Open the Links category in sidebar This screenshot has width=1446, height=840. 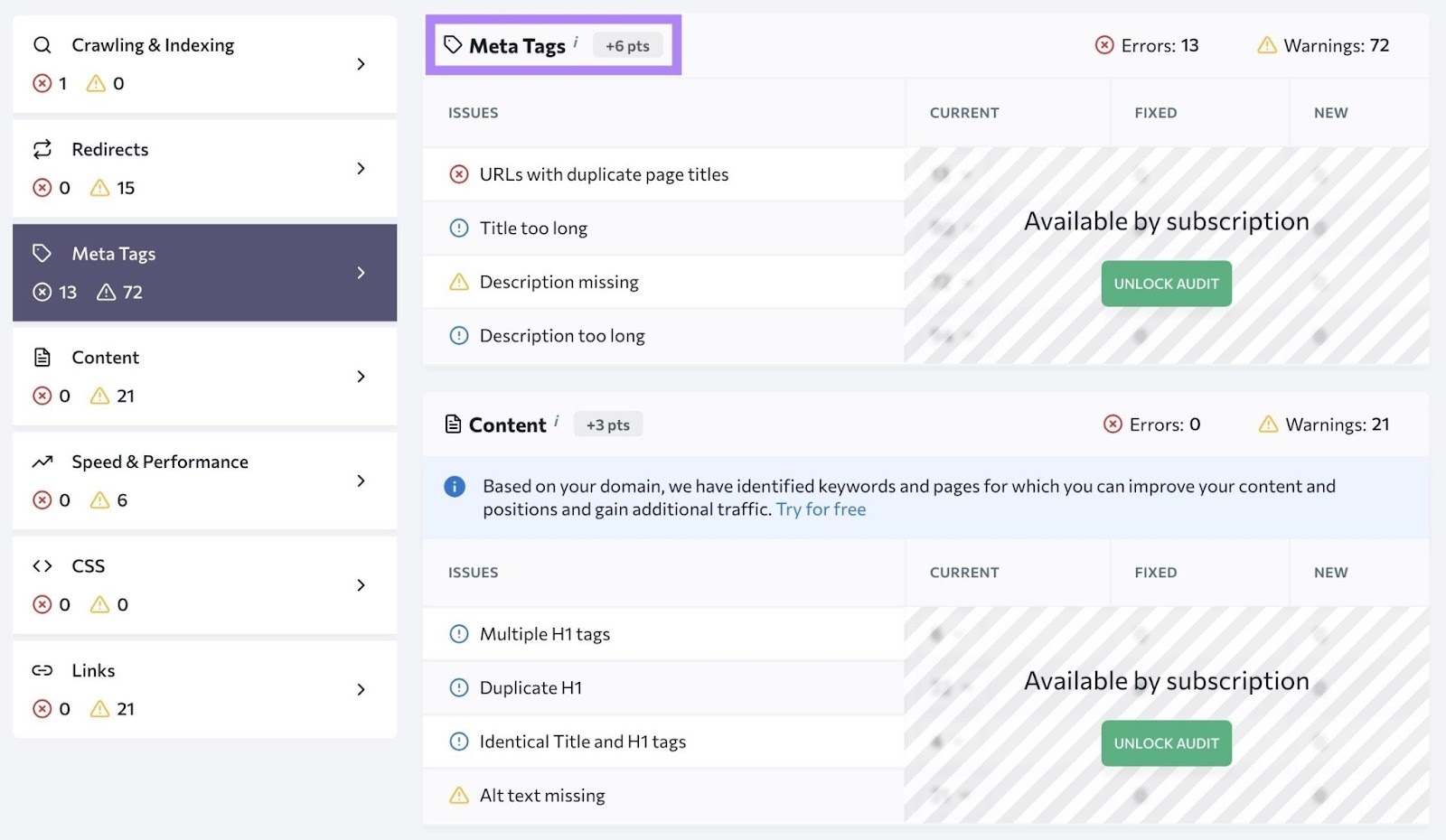[x=204, y=689]
